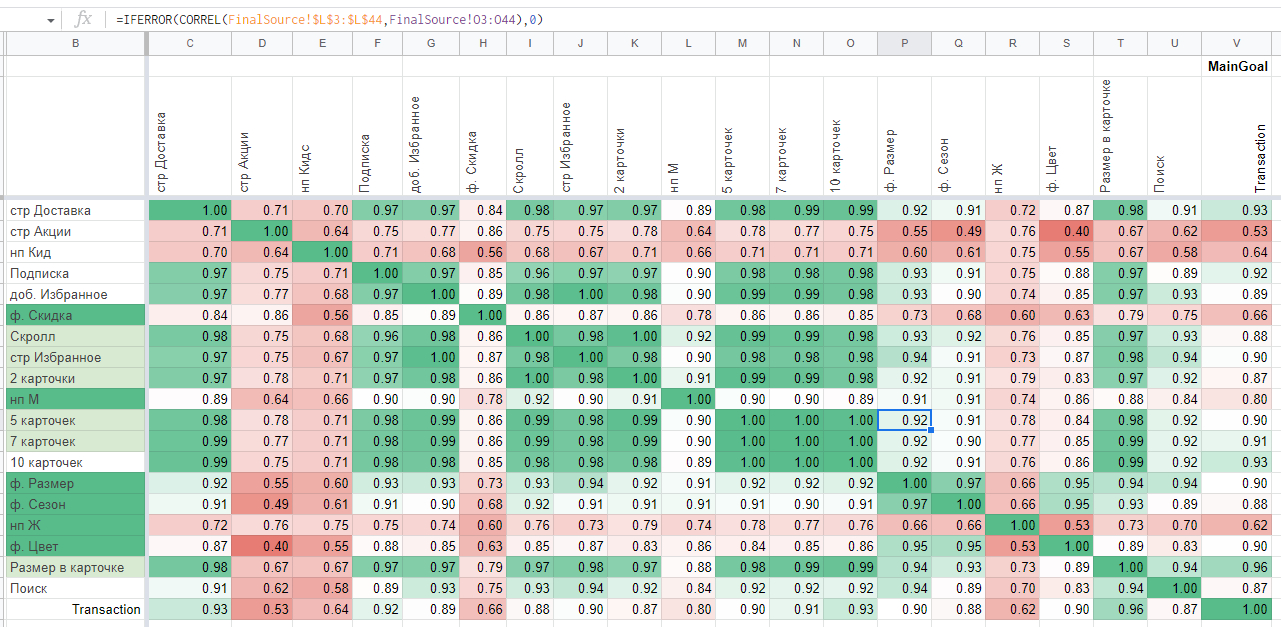Click the dark red 0.40 cell in row 'ф. Цвет'
This screenshot has width=1281, height=627.
262,546
